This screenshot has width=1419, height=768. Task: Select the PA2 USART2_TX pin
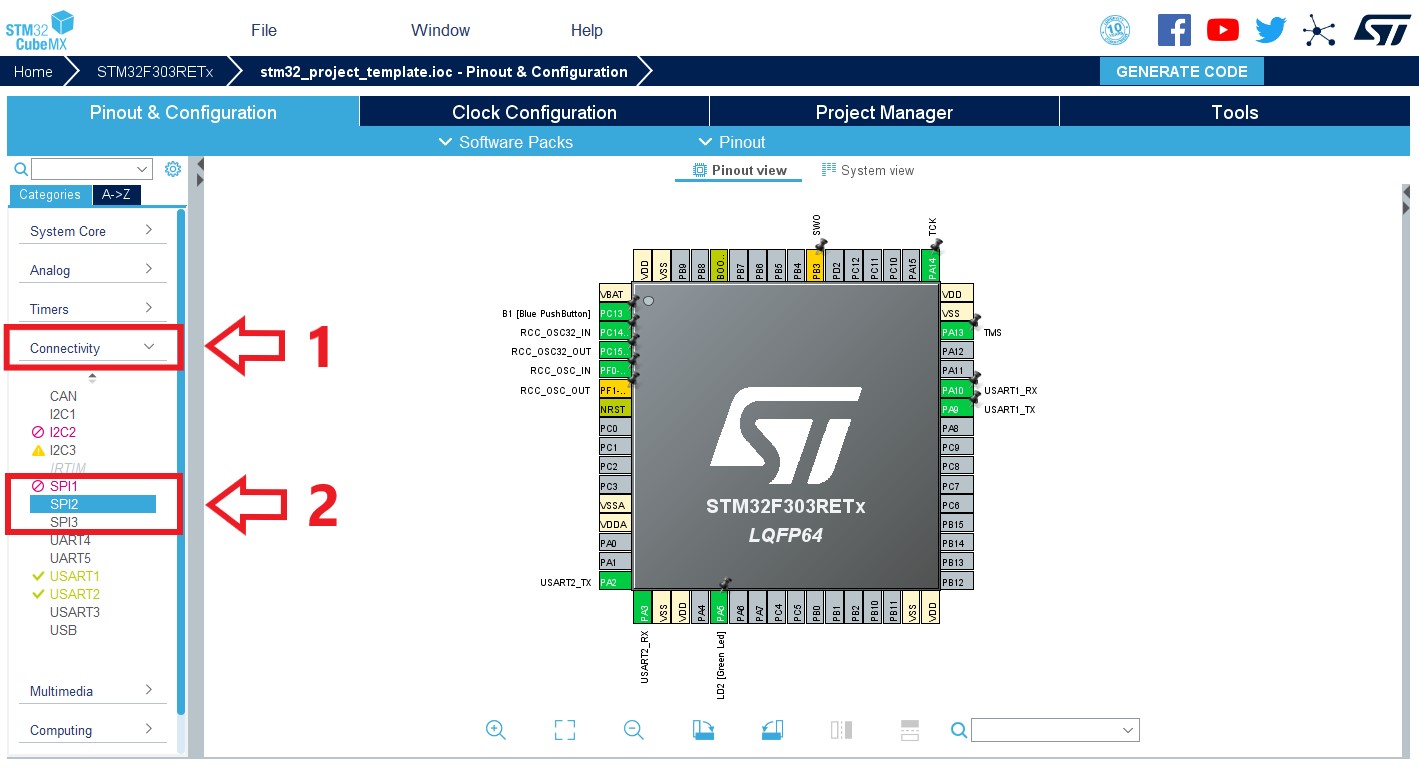coord(615,581)
